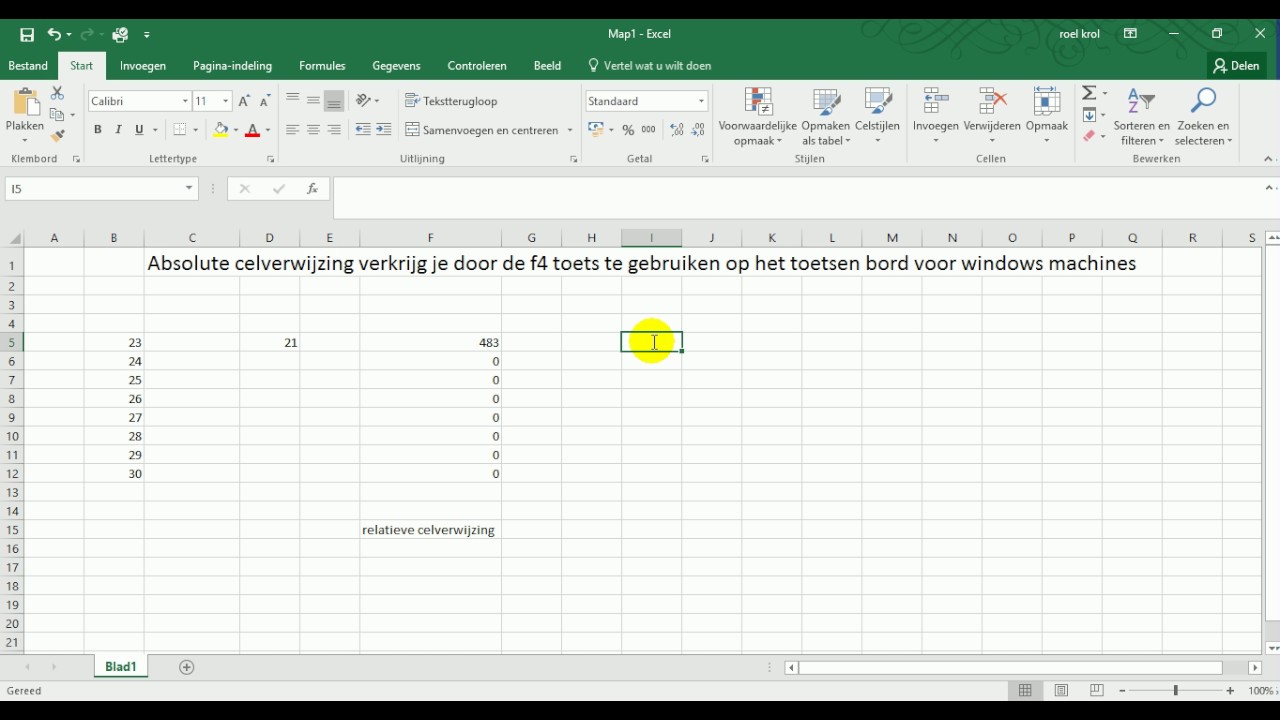Expand the Name Box dropdown arrow
The width and height of the screenshot is (1280, 720).
coord(189,188)
